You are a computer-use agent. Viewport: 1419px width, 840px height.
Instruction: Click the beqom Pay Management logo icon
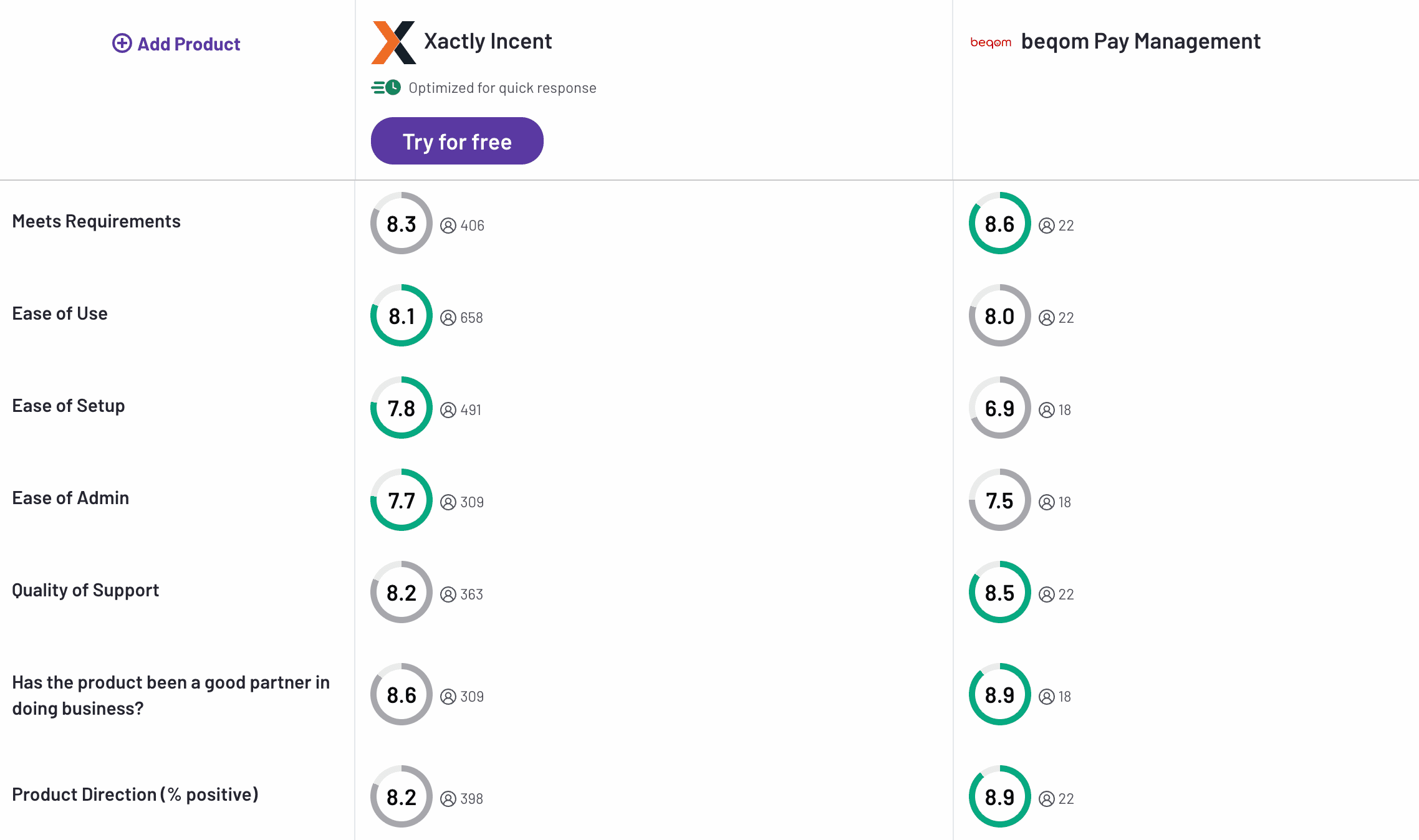point(990,41)
